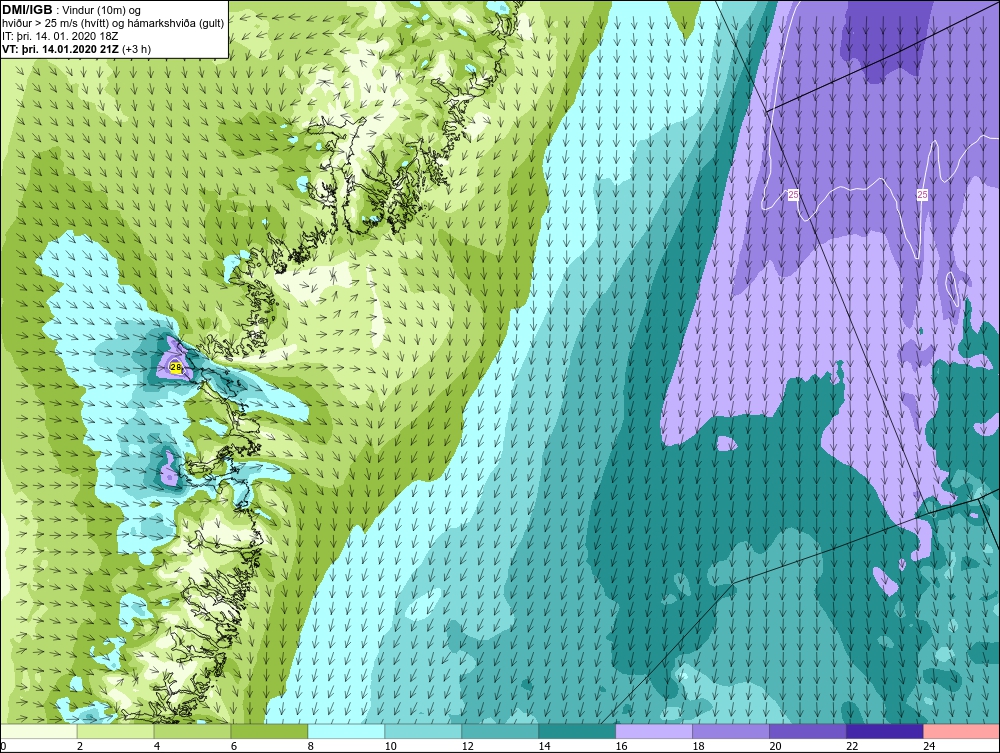Click the legend scale number 24

(x=929, y=746)
